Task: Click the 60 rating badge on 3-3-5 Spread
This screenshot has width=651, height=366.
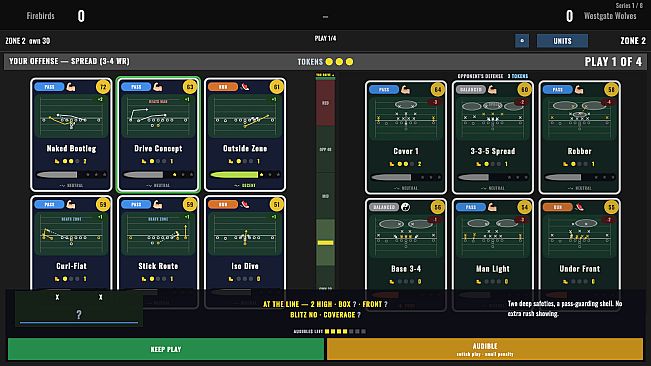Action: coord(524,90)
